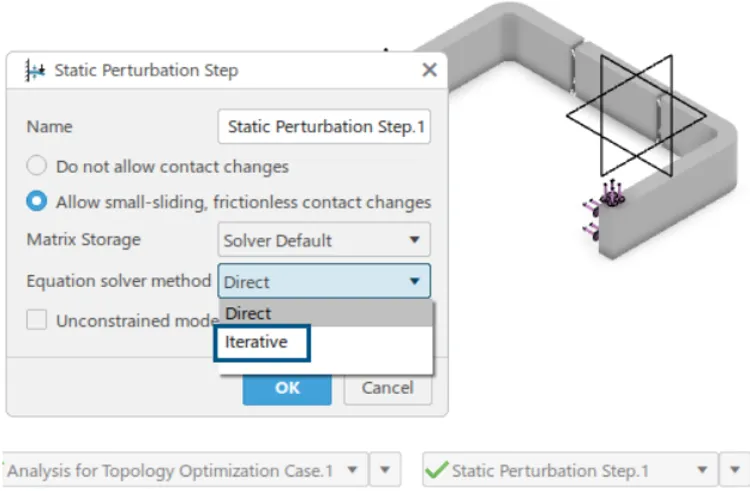Enable the Unconstrained mode checkbox
Viewport: 750px width, 492px height.
coord(37,321)
